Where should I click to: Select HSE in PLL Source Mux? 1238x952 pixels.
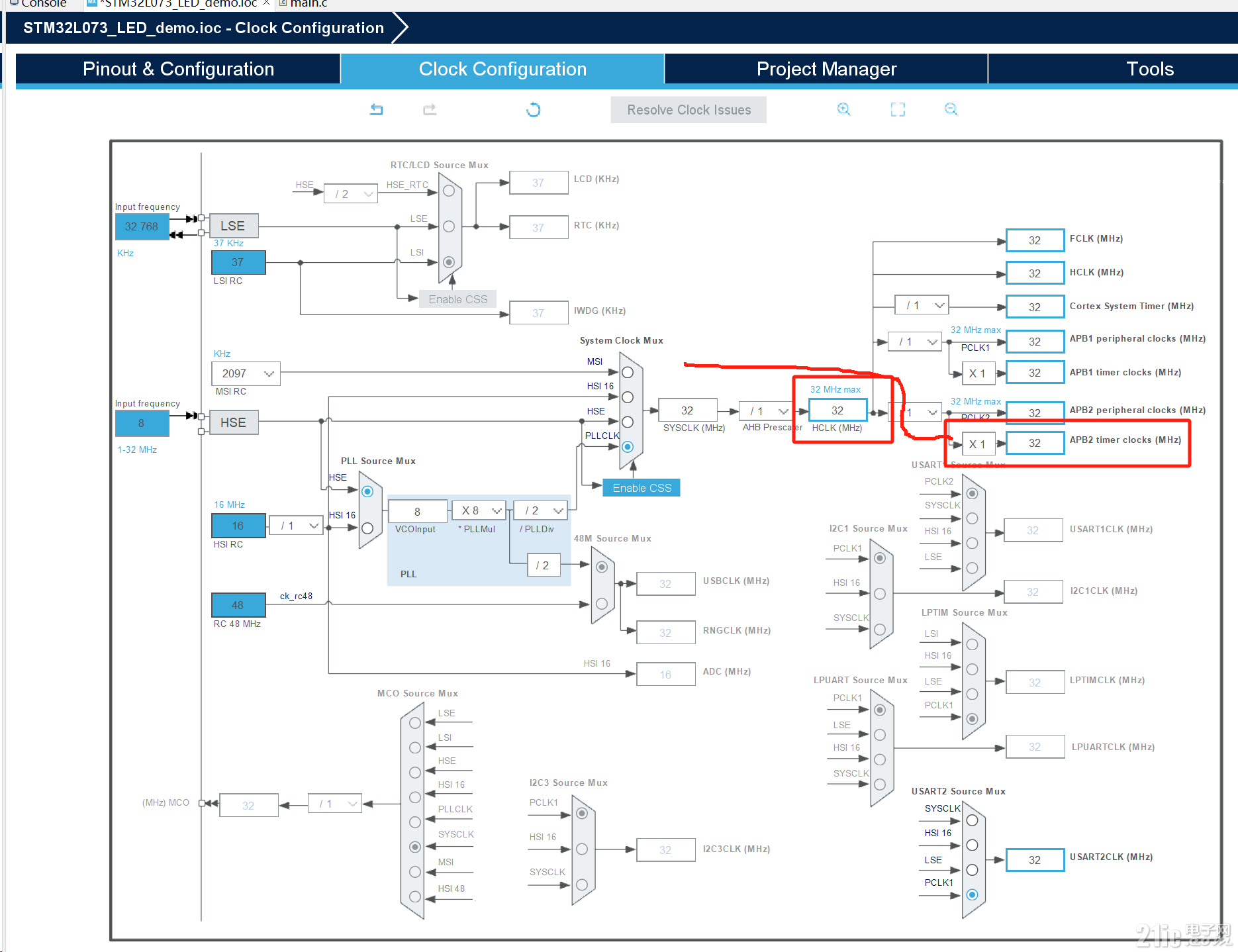pyautogui.click(x=367, y=491)
